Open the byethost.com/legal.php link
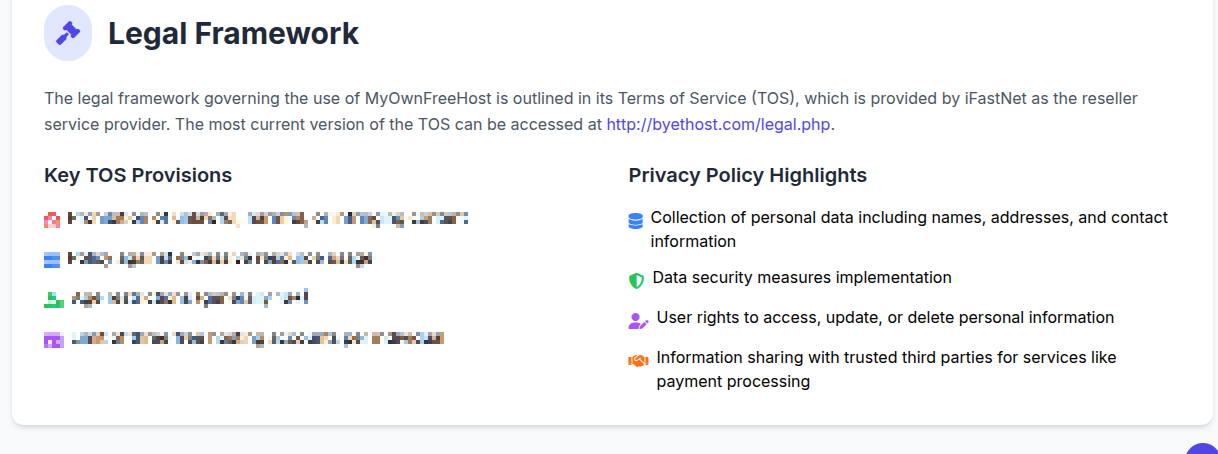This screenshot has height=454, width=1218. click(x=719, y=125)
